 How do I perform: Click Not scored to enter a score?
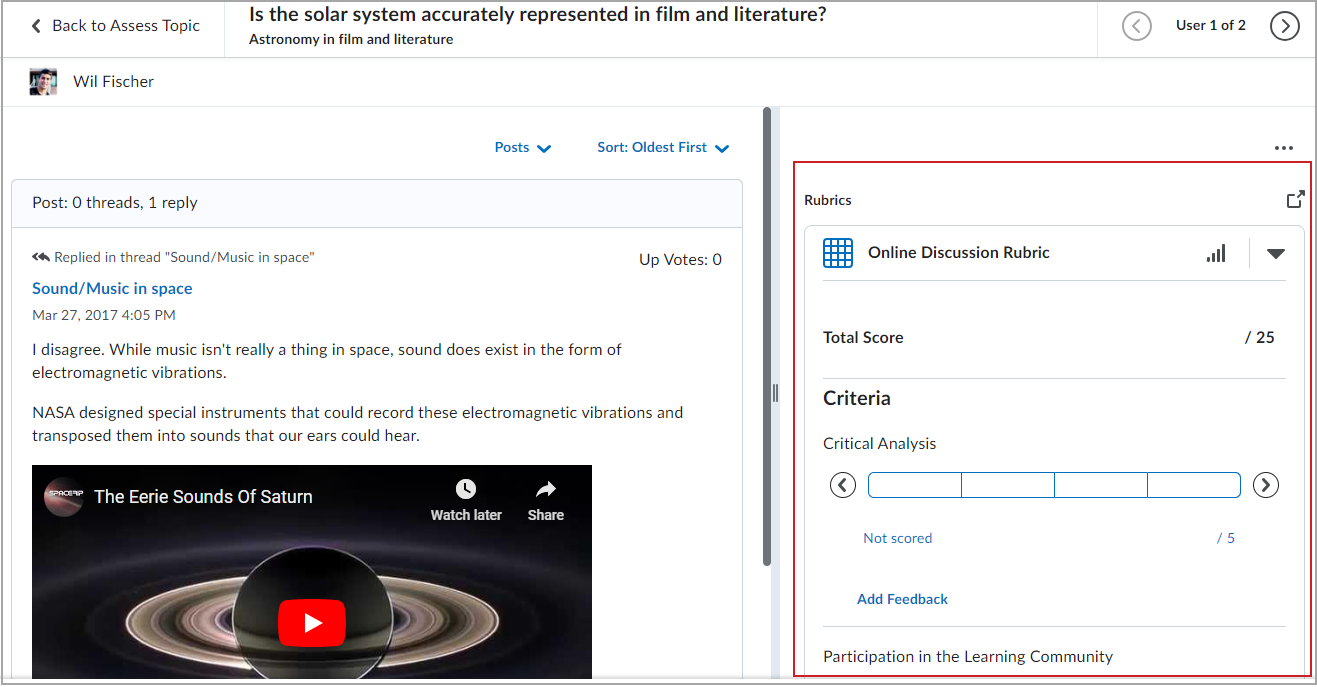click(x=897, y=537)
